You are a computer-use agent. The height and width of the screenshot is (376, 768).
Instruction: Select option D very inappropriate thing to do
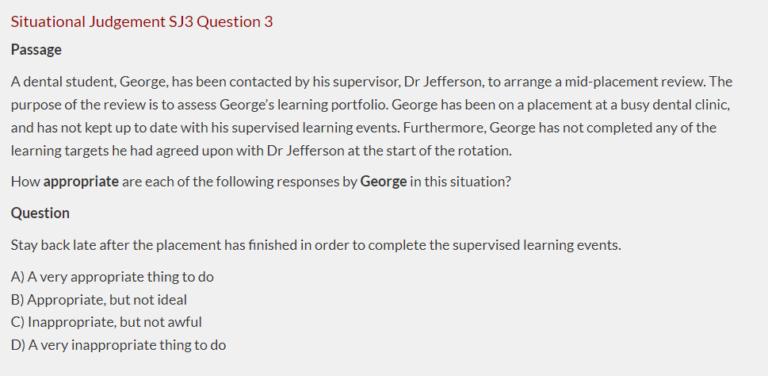point(119,345)
